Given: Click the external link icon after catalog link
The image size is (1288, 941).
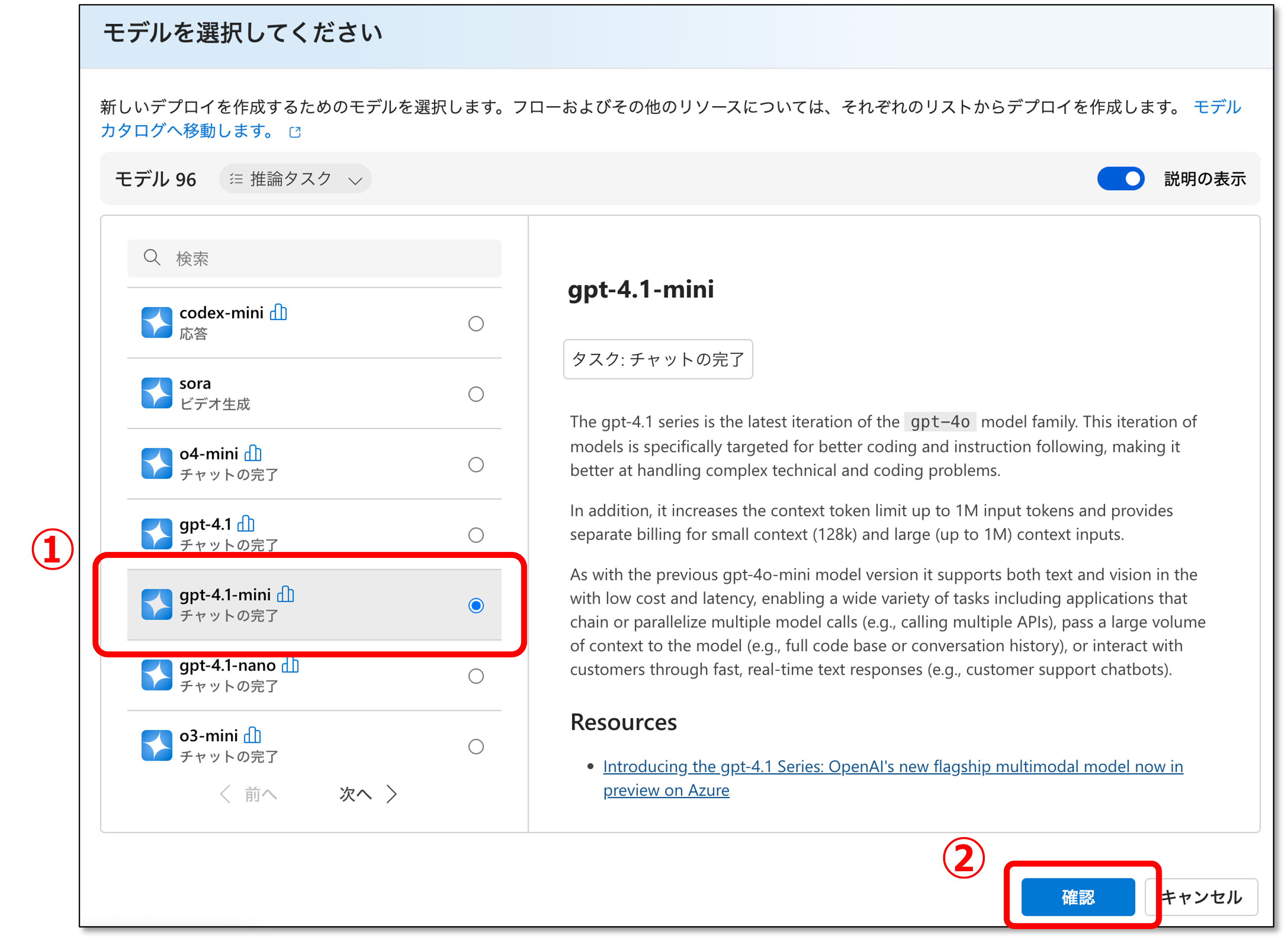Looking at the screenshot, I should click(295, 132).
